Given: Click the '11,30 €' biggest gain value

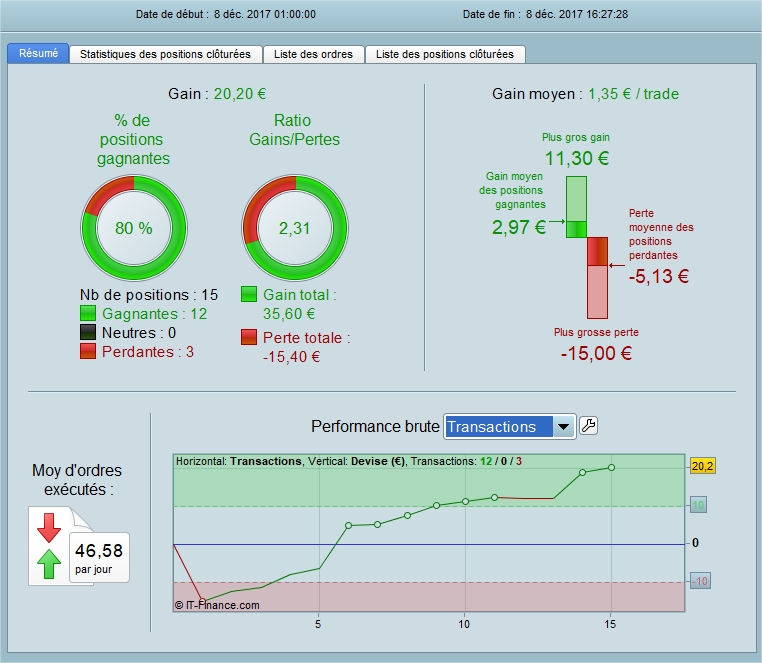Looking at the screenshot, I should pos(576,158).
